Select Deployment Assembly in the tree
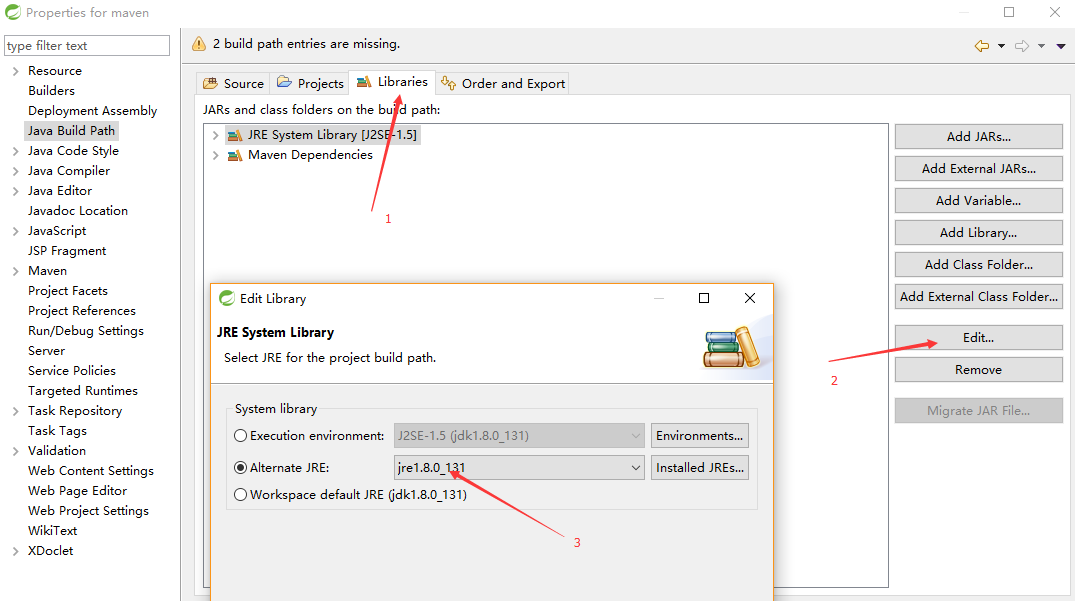Screen dimensions: 1075x601 93,111
